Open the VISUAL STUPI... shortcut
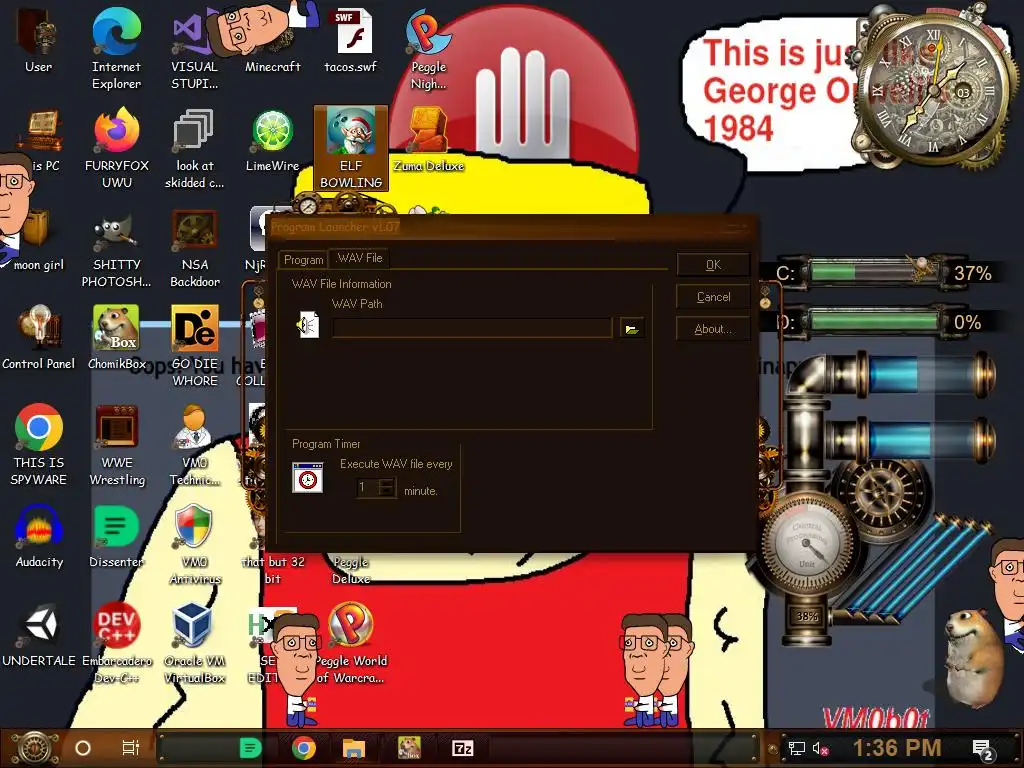 click(194, 49)
